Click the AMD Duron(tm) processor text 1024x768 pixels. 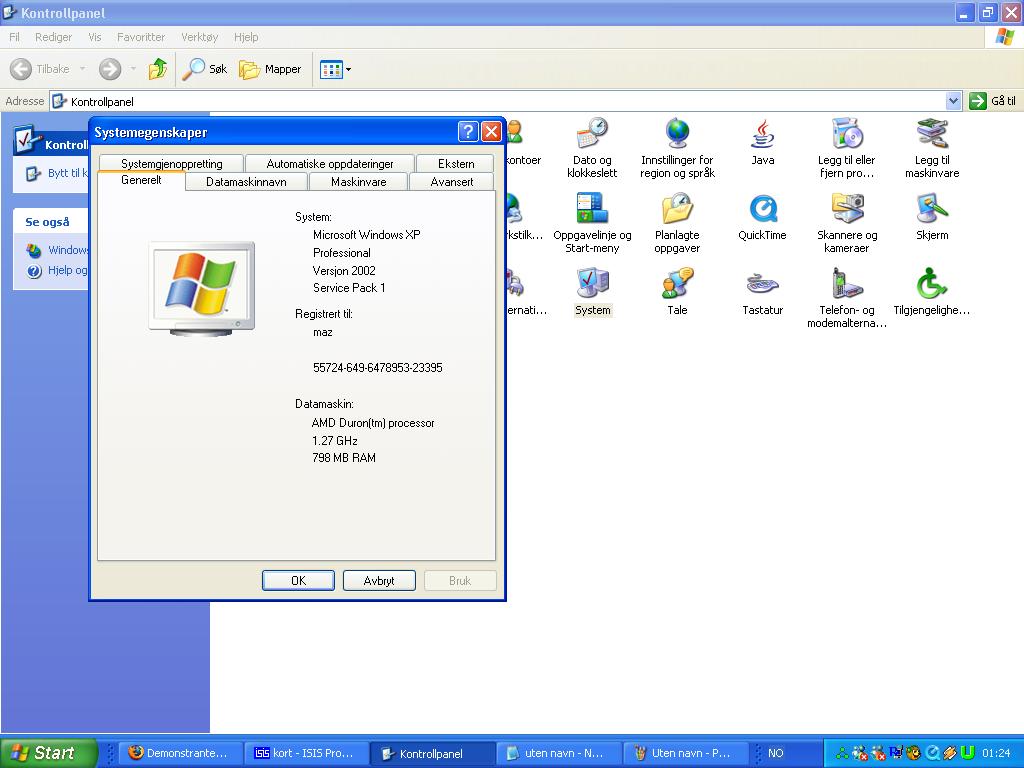(373, 423)
